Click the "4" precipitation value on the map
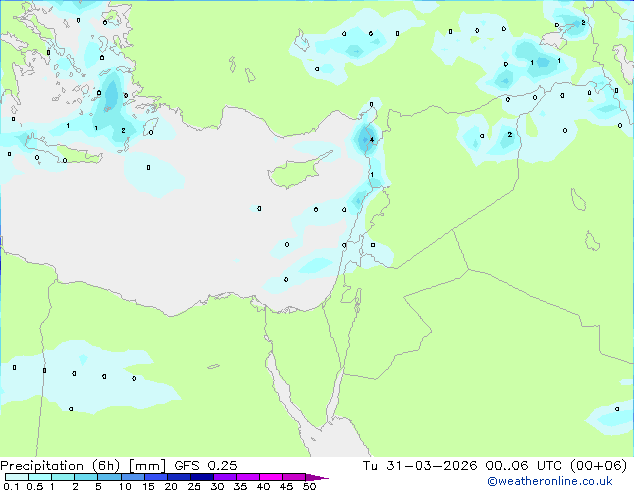The image size is (634, 490). [x=372, y=140]
